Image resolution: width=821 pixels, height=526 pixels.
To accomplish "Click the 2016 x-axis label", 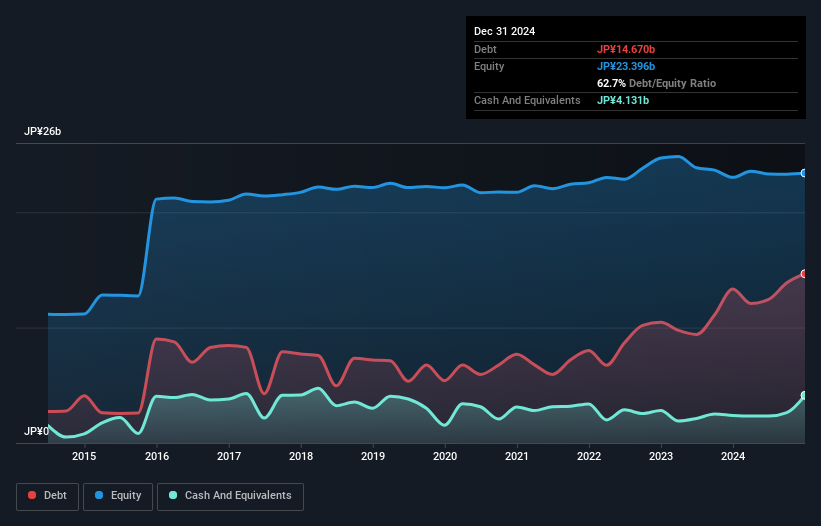I will coord(157,456).
